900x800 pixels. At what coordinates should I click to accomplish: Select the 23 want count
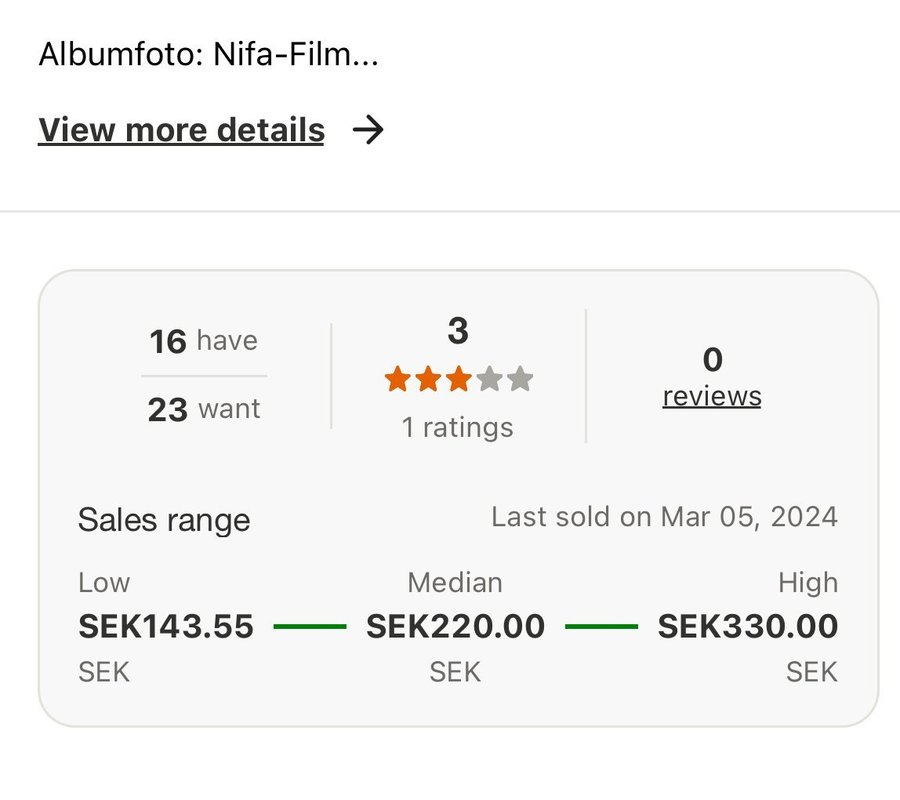pyautogui.click(x=204, y=409)
